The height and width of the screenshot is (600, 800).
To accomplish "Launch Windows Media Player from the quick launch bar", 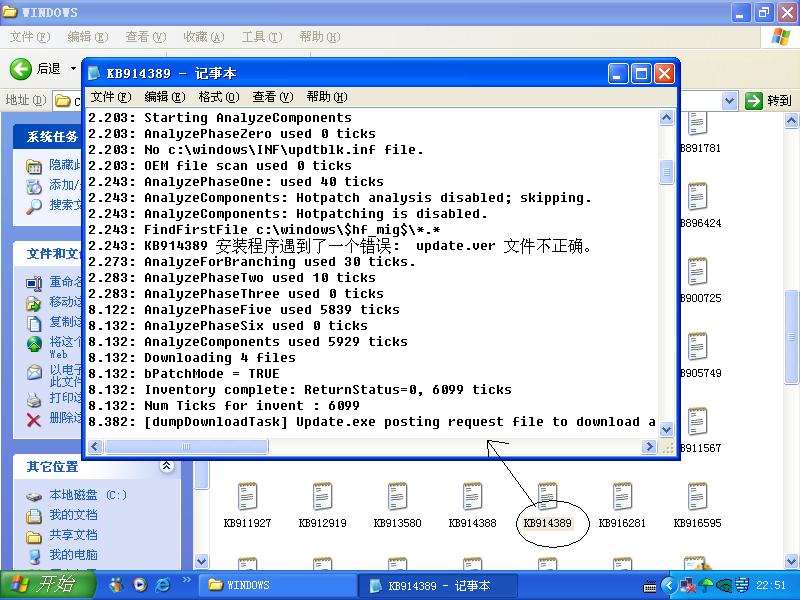I will pyautogui.click(x=140, y=585).
